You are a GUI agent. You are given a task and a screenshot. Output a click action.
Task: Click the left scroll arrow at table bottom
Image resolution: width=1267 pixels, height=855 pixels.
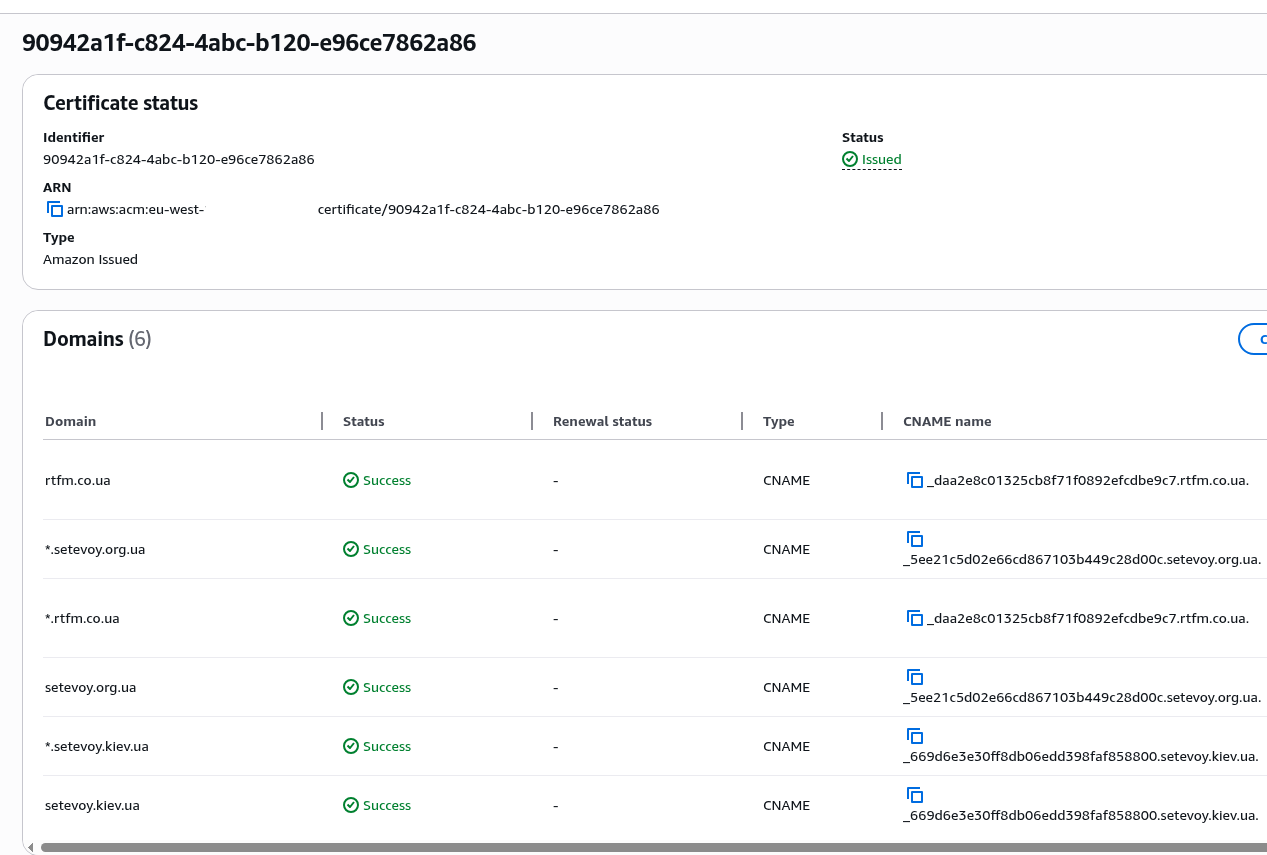point(31,847)
